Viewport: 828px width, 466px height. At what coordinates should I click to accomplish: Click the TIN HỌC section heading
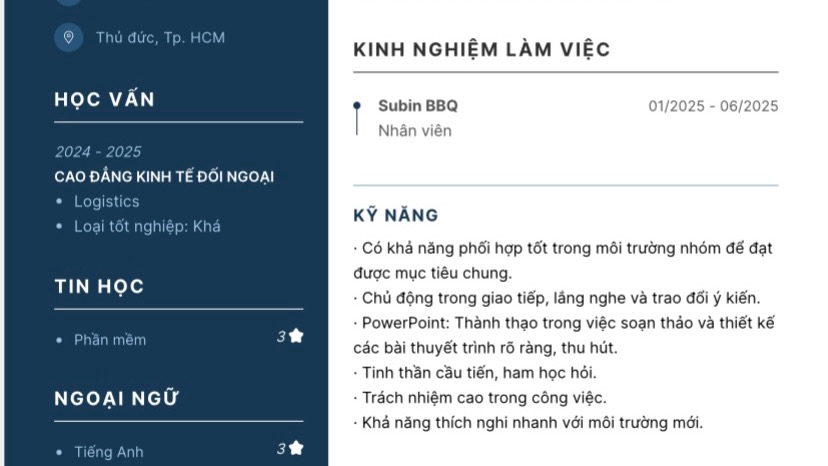100,287
